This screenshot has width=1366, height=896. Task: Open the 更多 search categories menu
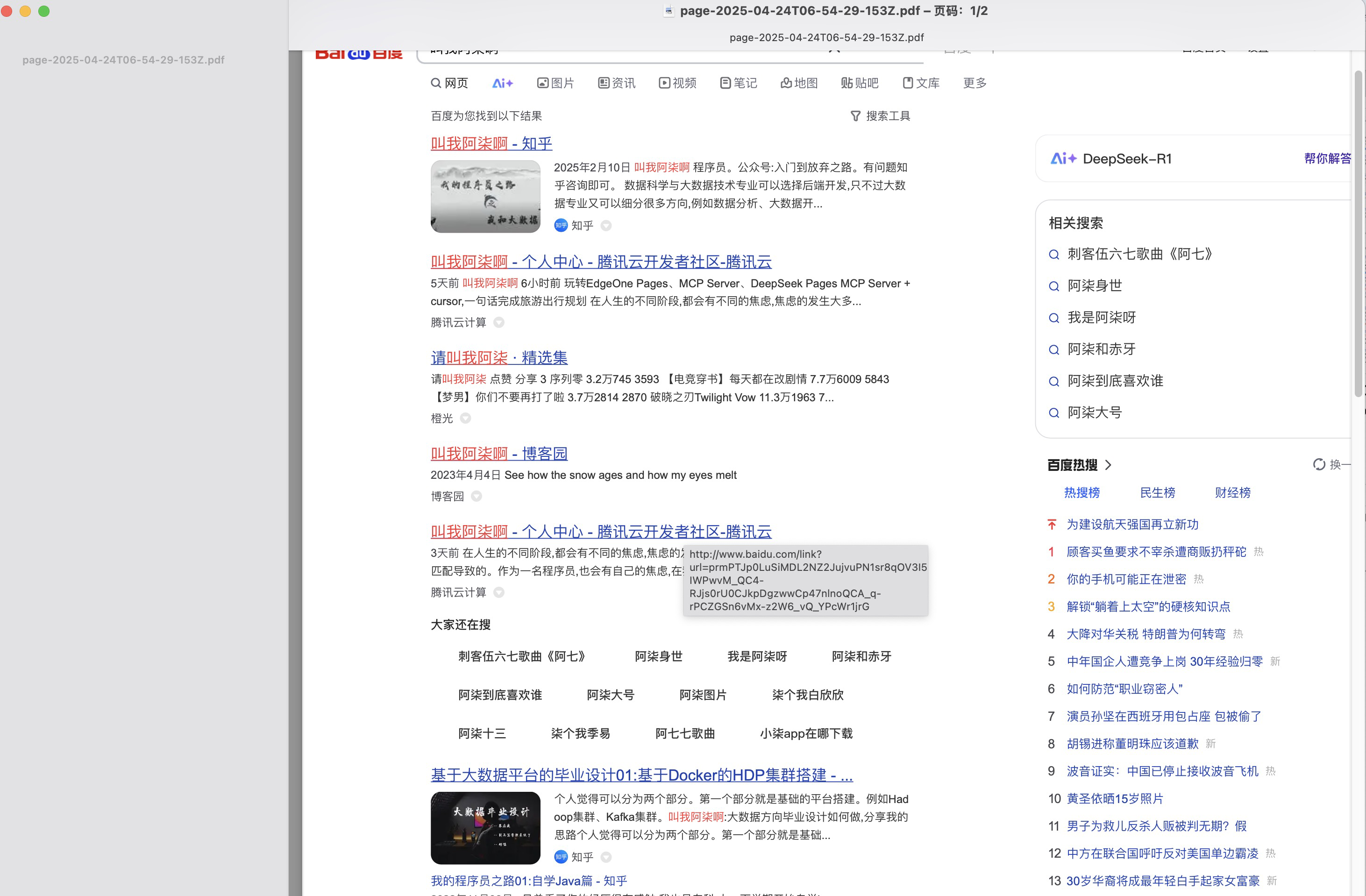pos(974,83)
